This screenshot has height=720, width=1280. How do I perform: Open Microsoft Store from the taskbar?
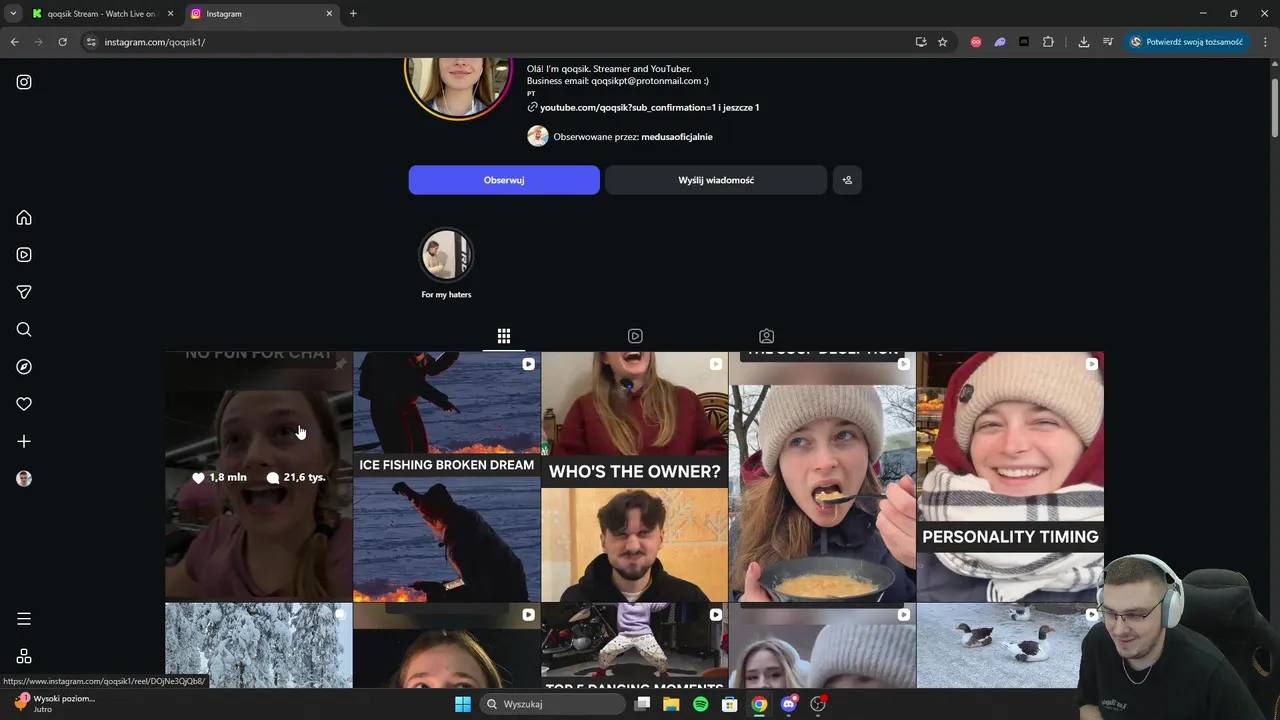[730, 704]
